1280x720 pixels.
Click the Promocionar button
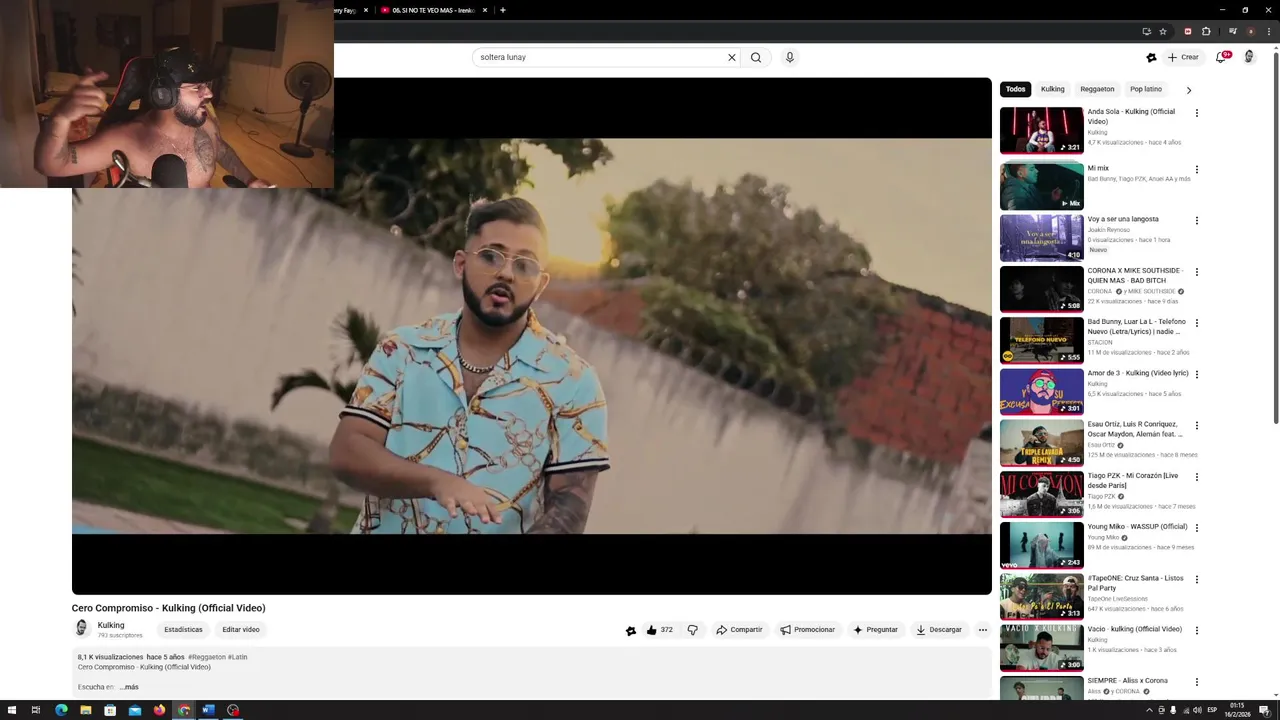click(x=808, y=630)
